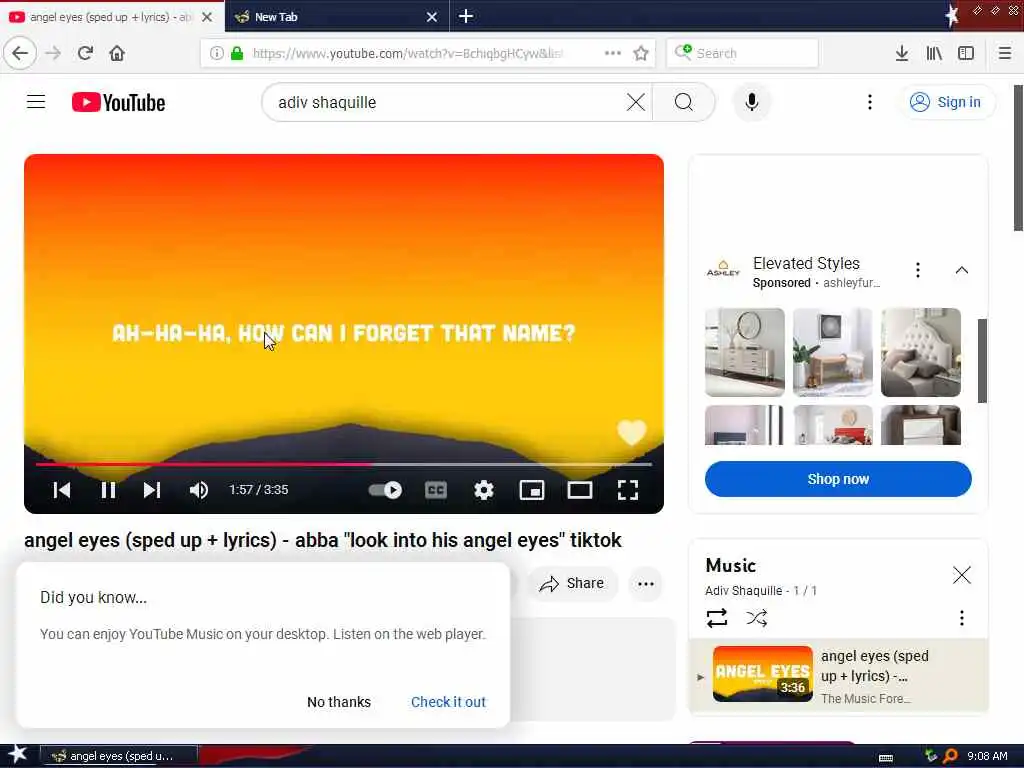Collapse the Elevated Styles sponsored panel
Screen dimensions: 1024x768
tap(961, 270)
